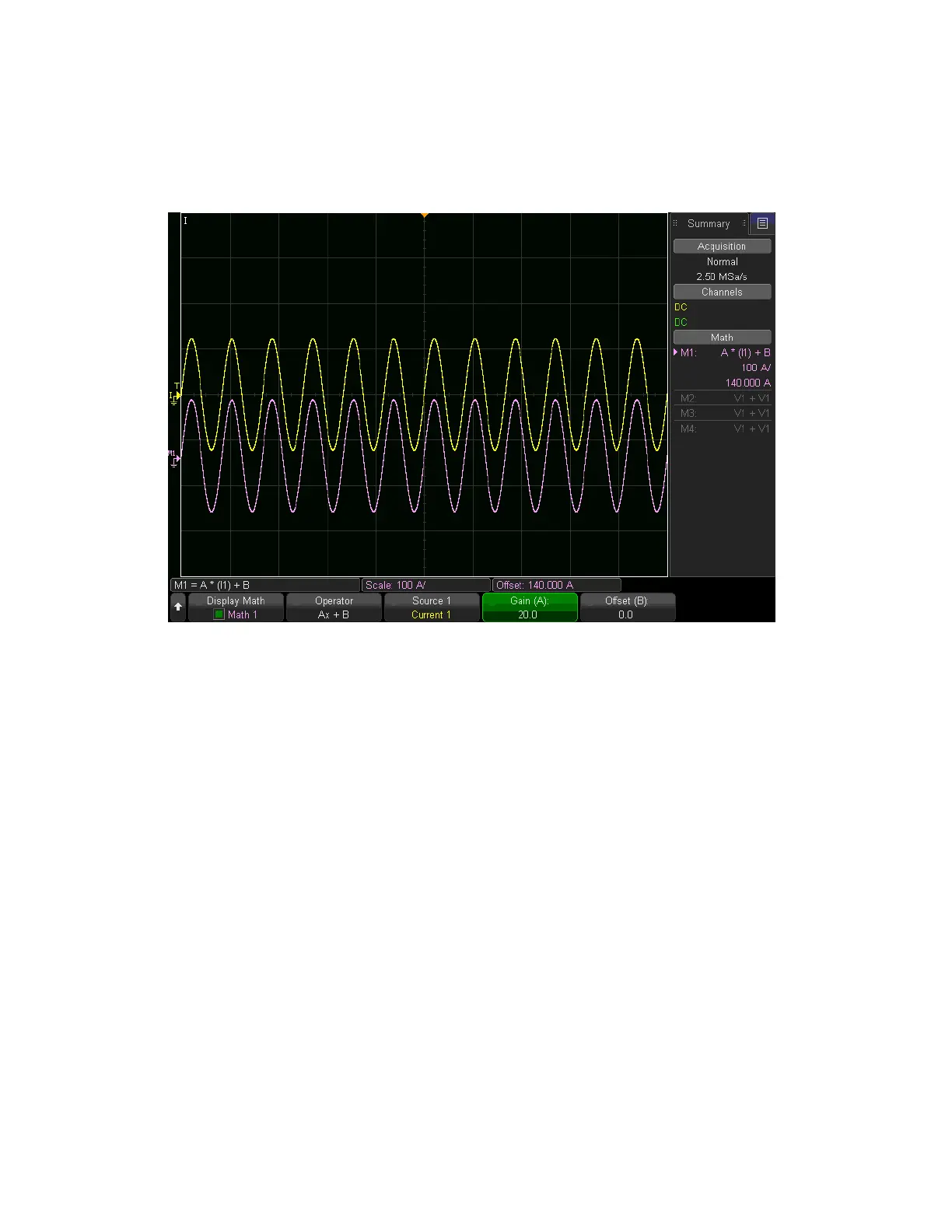Viewport: 952px width, 1232px height.
Task: Click the M1 = A * (I1) + B readout
Action: 265,585
